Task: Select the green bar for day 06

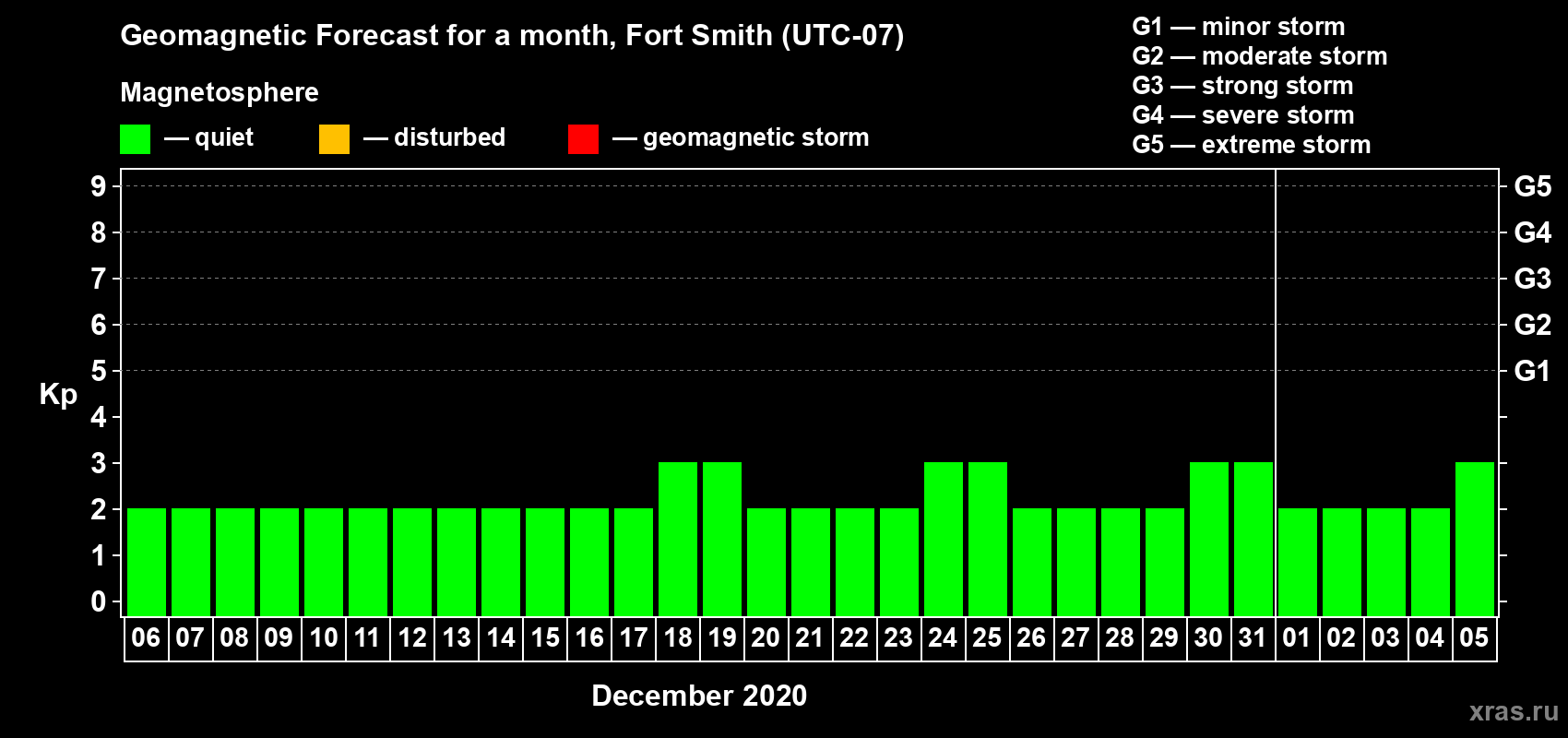Action: click(147, 562)
